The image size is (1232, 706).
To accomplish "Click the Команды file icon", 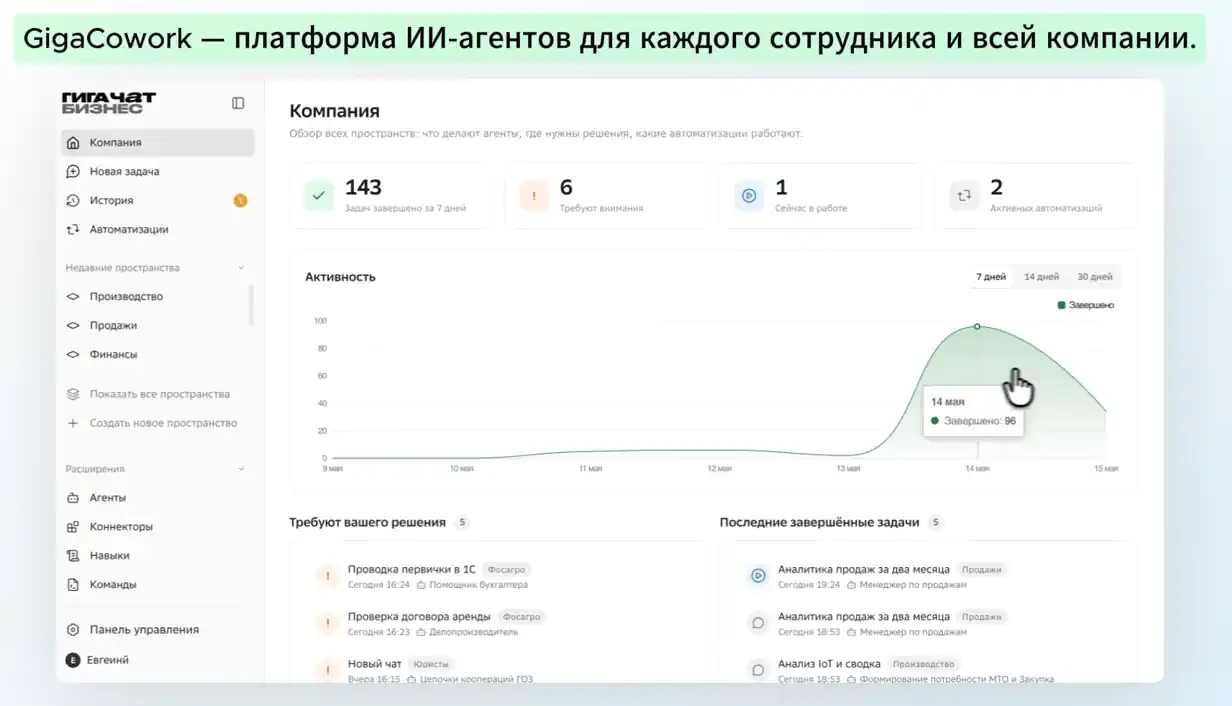I will pyautogui.click(x=73, y=584).
